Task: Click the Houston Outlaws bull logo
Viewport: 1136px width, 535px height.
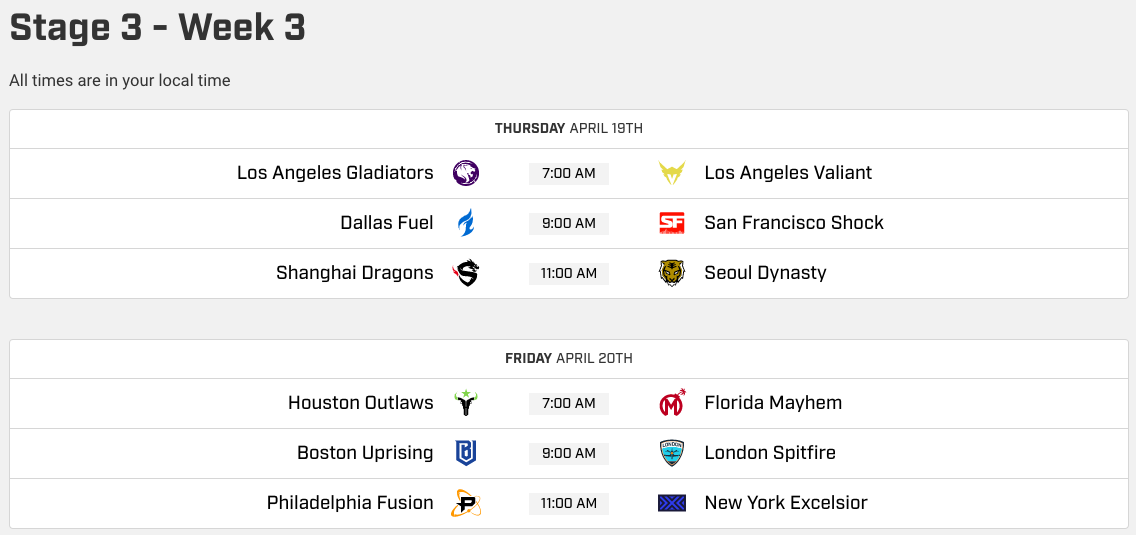Action: (x=466, y=403)
